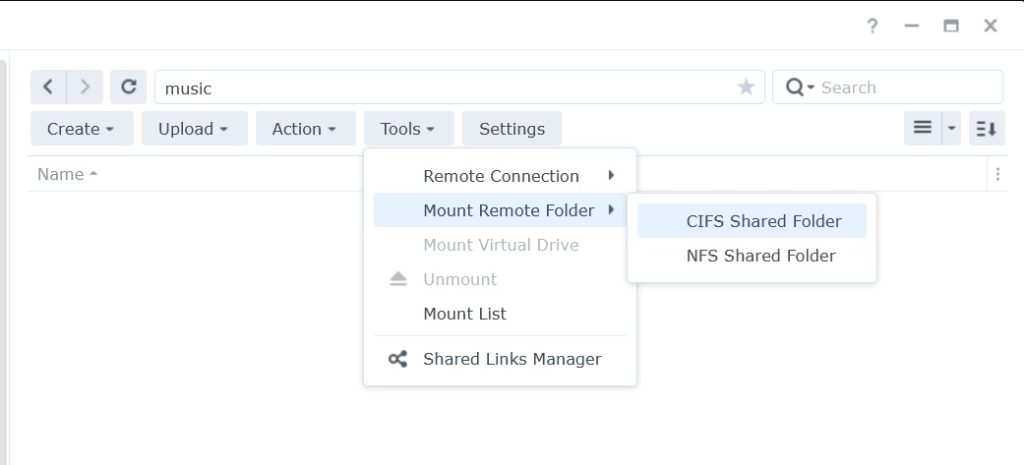Expand the Create dropdown button
The height and width of the screenshot is (465, 1024).
tap(82, 128)
